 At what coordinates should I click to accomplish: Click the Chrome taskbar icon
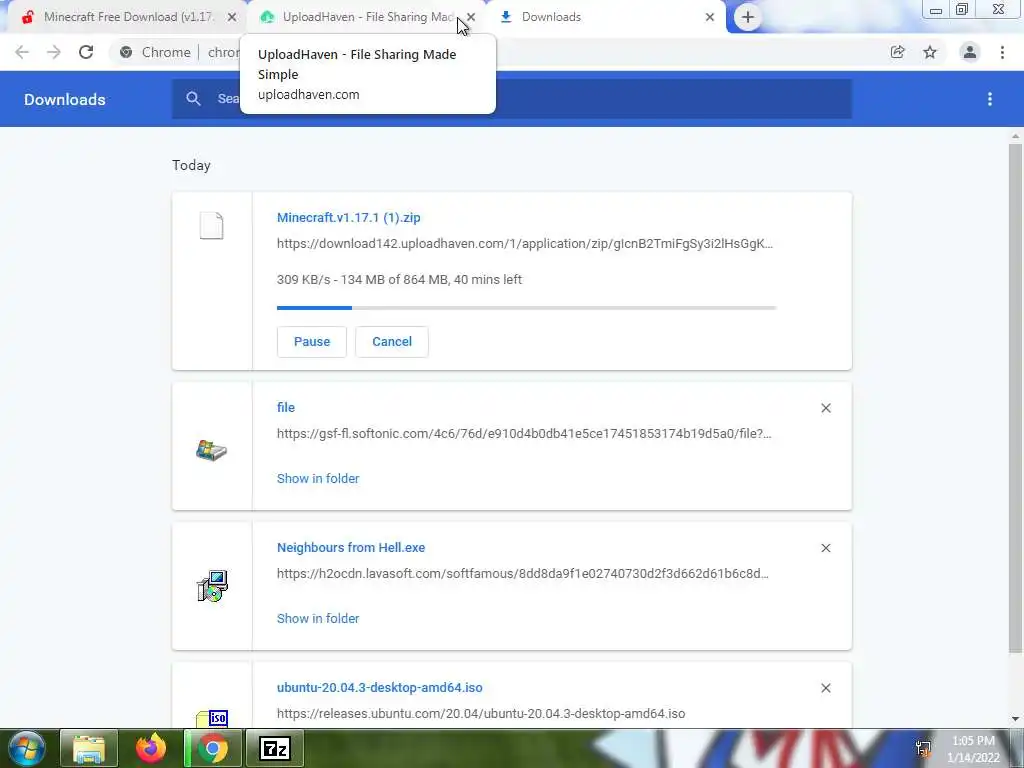pos(212,748)
